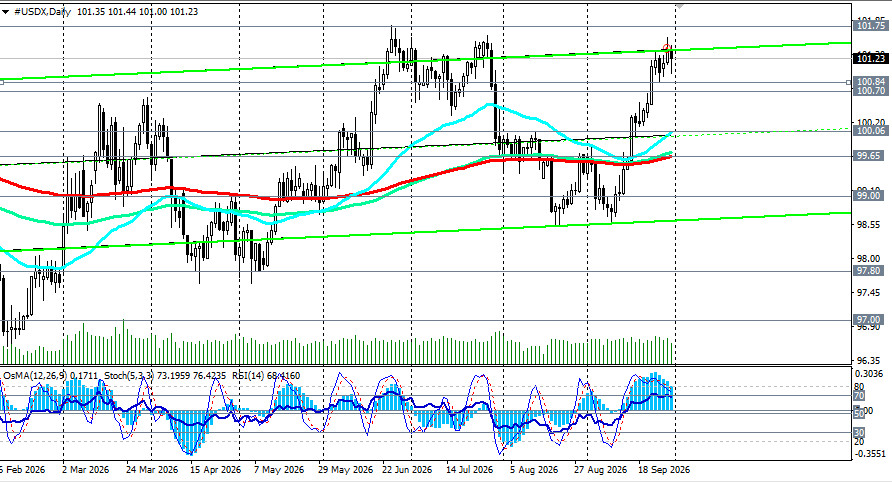Click the 18 Sep 2026 date label
The height and width of the screenshot is (483, 892).
664,470
